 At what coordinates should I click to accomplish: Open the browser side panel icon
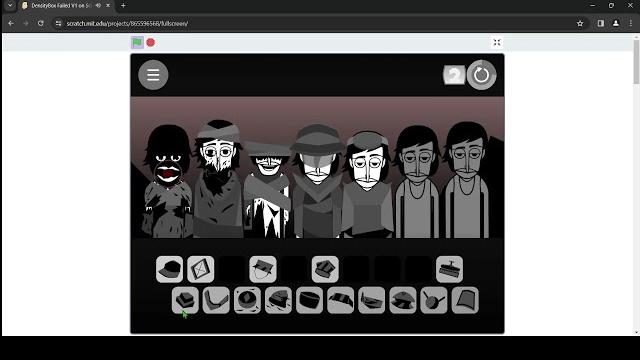(x=601, y=24)
